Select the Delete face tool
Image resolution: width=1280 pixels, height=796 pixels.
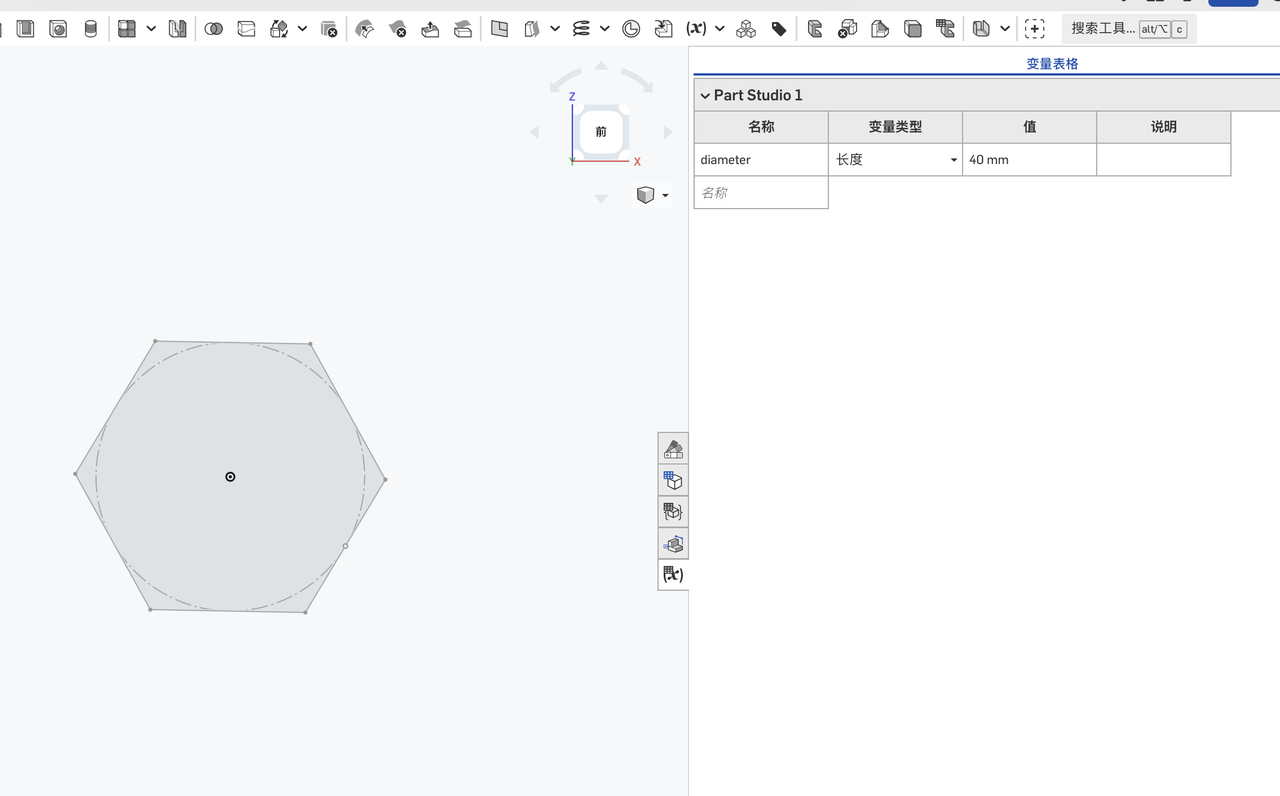pyautogui.click(x=398, y=29)
